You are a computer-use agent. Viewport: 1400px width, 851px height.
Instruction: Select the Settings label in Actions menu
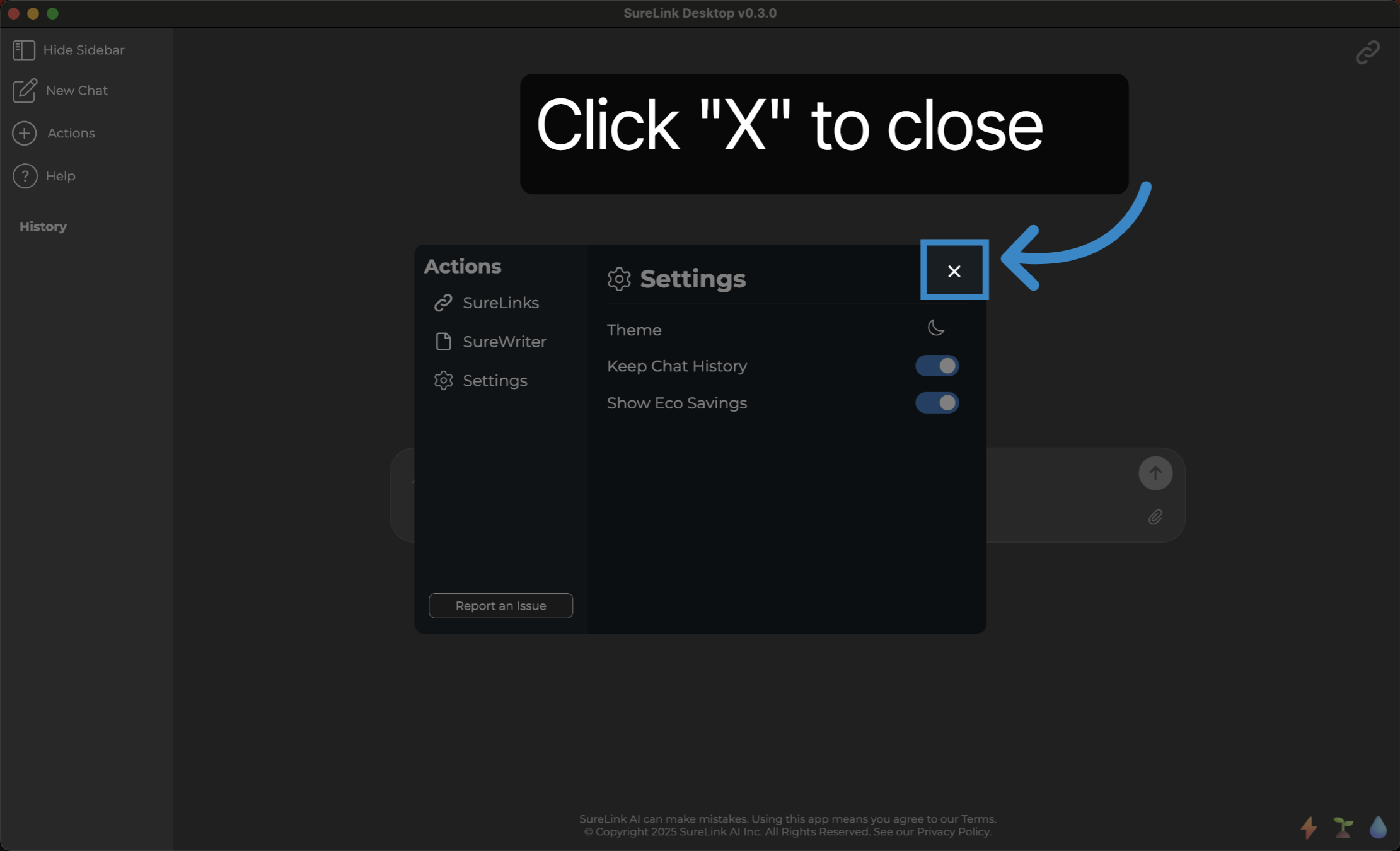495,381
